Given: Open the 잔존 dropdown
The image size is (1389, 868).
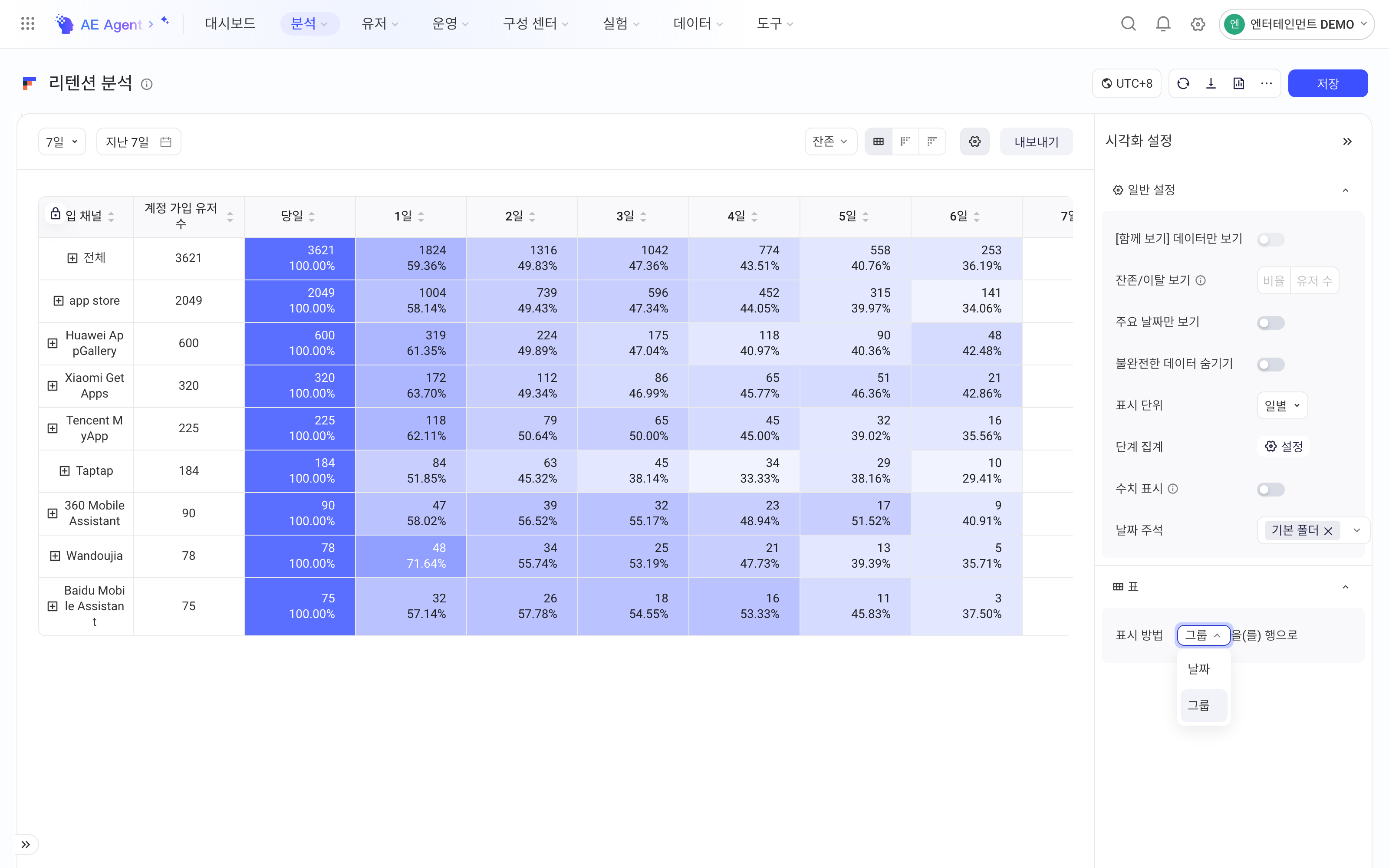Looking at the screenshot, I should 830,141.
